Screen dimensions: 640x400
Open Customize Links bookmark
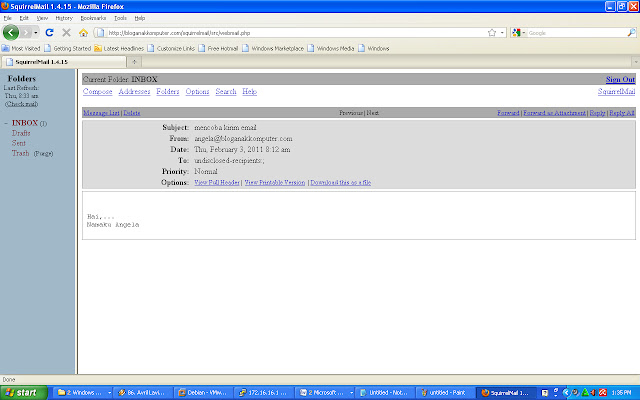[171, 48]
